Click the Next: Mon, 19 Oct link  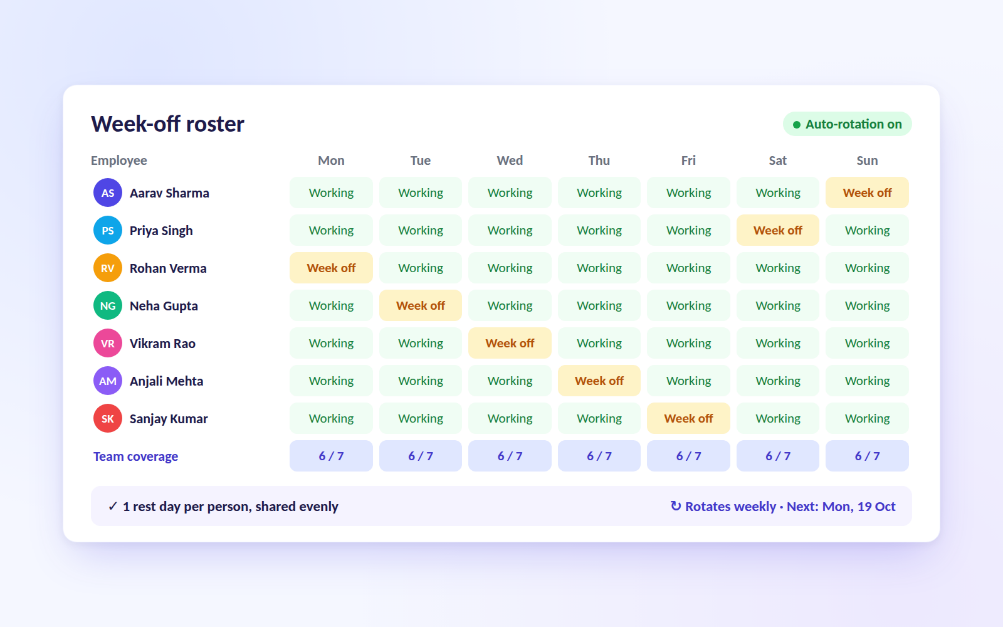(x=841, y=506)
